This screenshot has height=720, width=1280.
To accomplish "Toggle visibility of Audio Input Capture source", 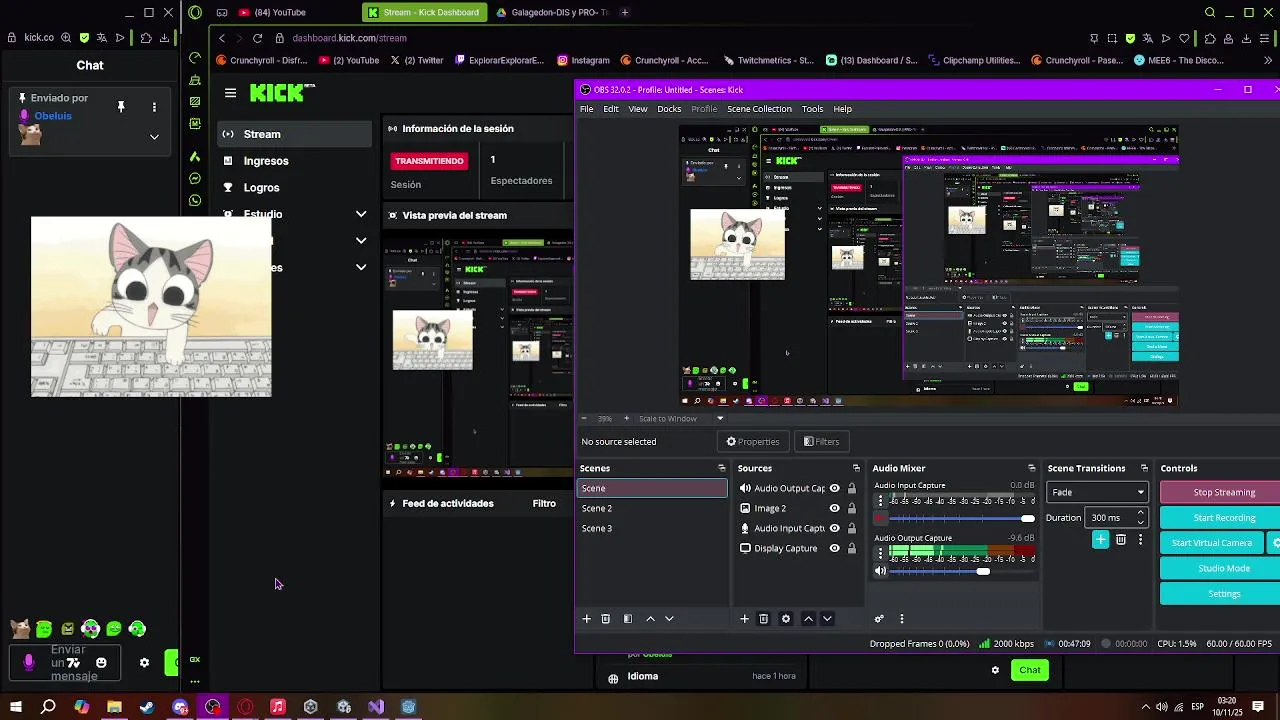I will [834, 528].
